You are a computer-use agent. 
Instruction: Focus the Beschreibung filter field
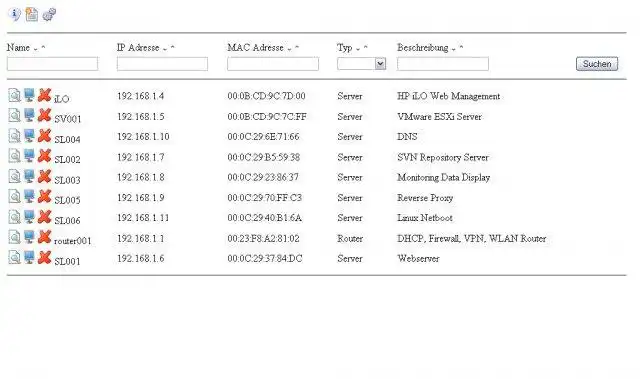click(443, 64)
